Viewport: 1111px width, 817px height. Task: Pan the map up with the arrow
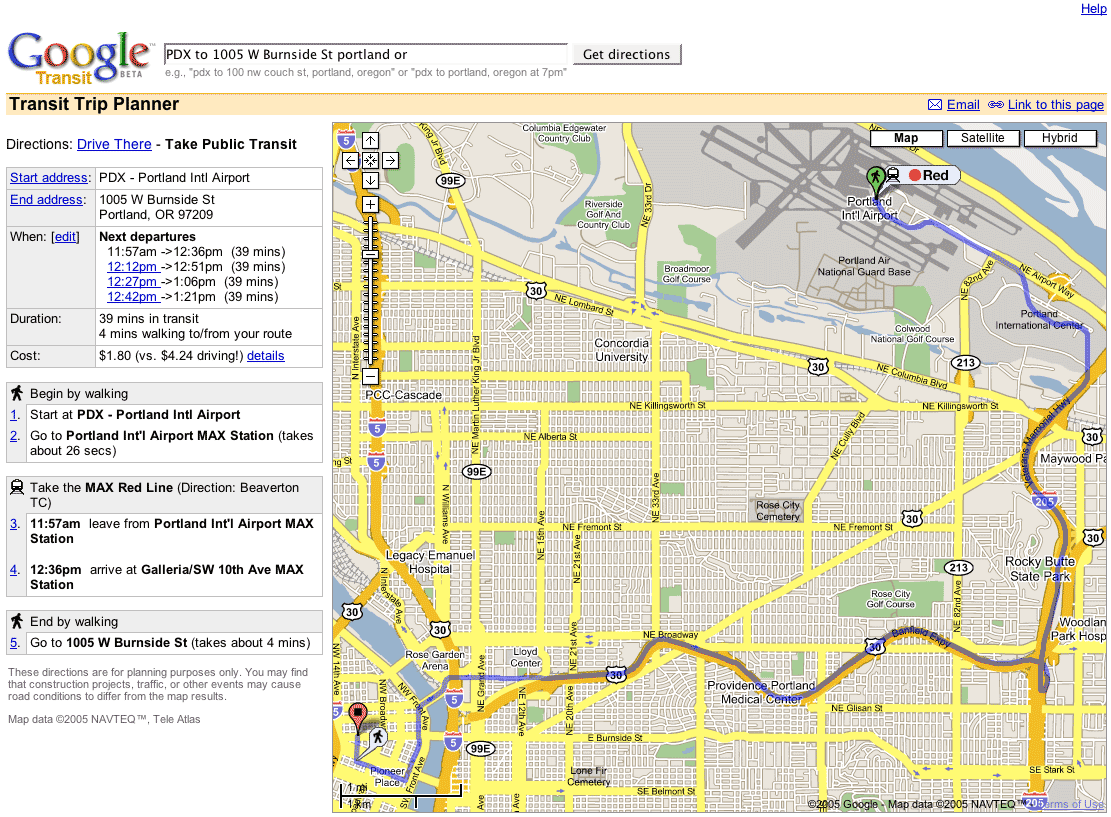[x=370, y=141]
